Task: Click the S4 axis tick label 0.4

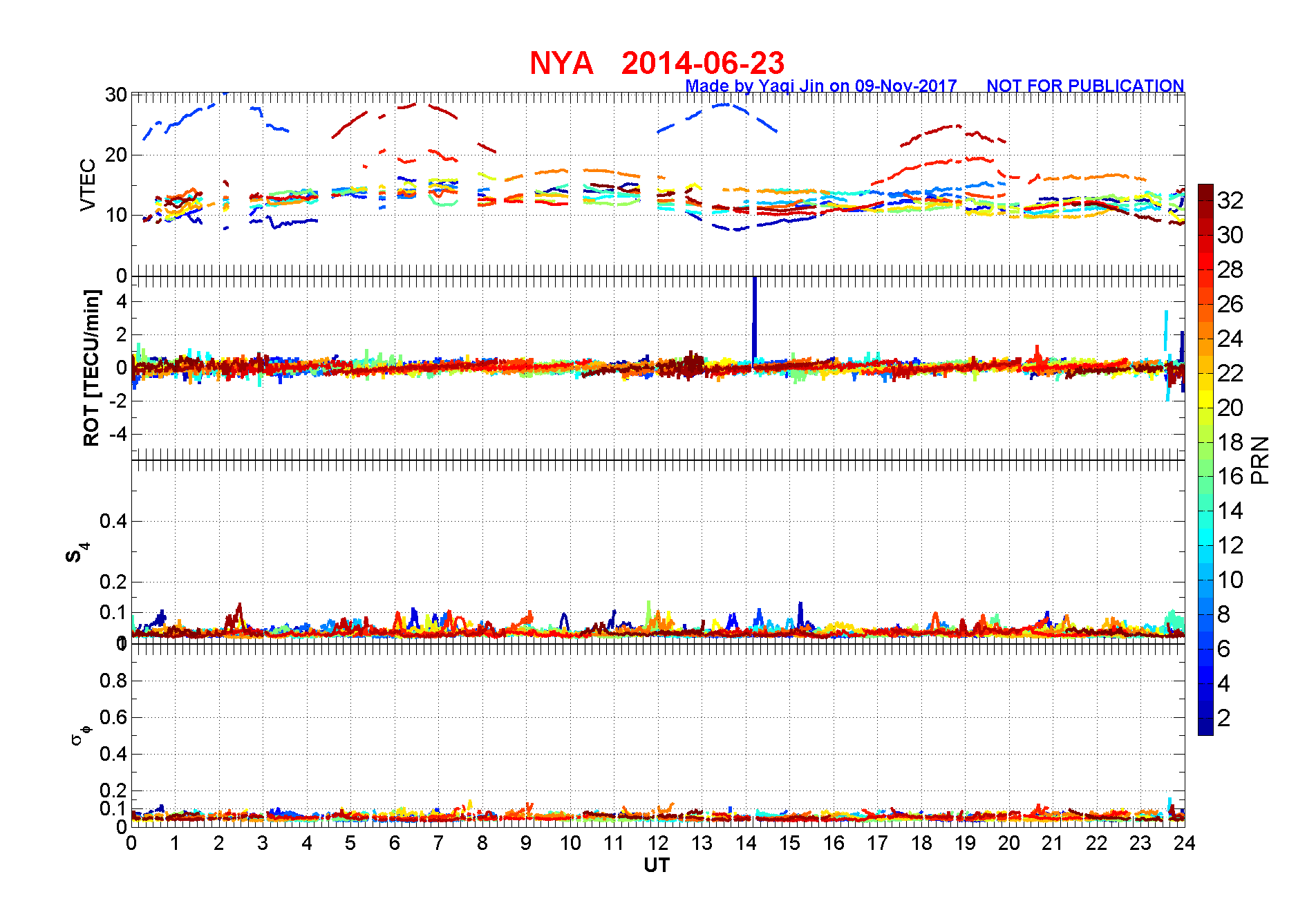Action: coord(113,522)
